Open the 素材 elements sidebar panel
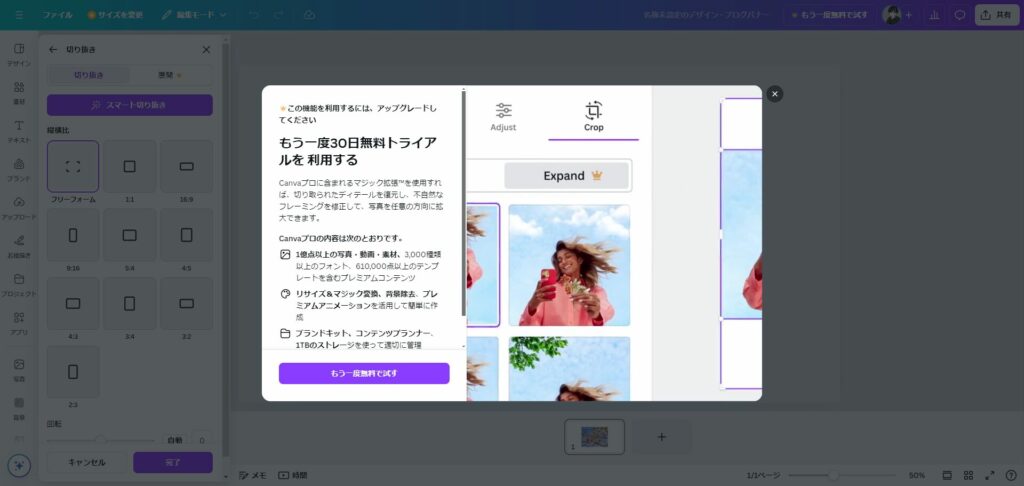 click(x=19, y=94)
